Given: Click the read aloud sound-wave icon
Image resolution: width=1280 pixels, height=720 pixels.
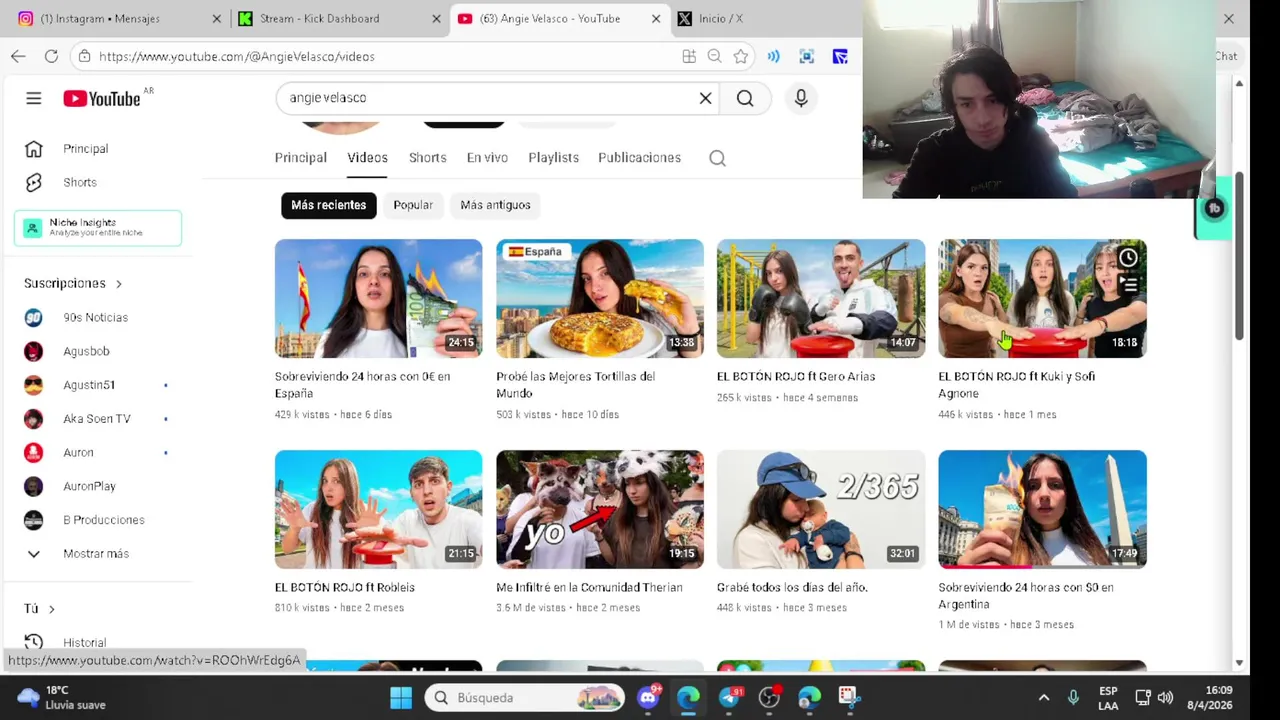Looking at the screenshot, I should [773, 57].
